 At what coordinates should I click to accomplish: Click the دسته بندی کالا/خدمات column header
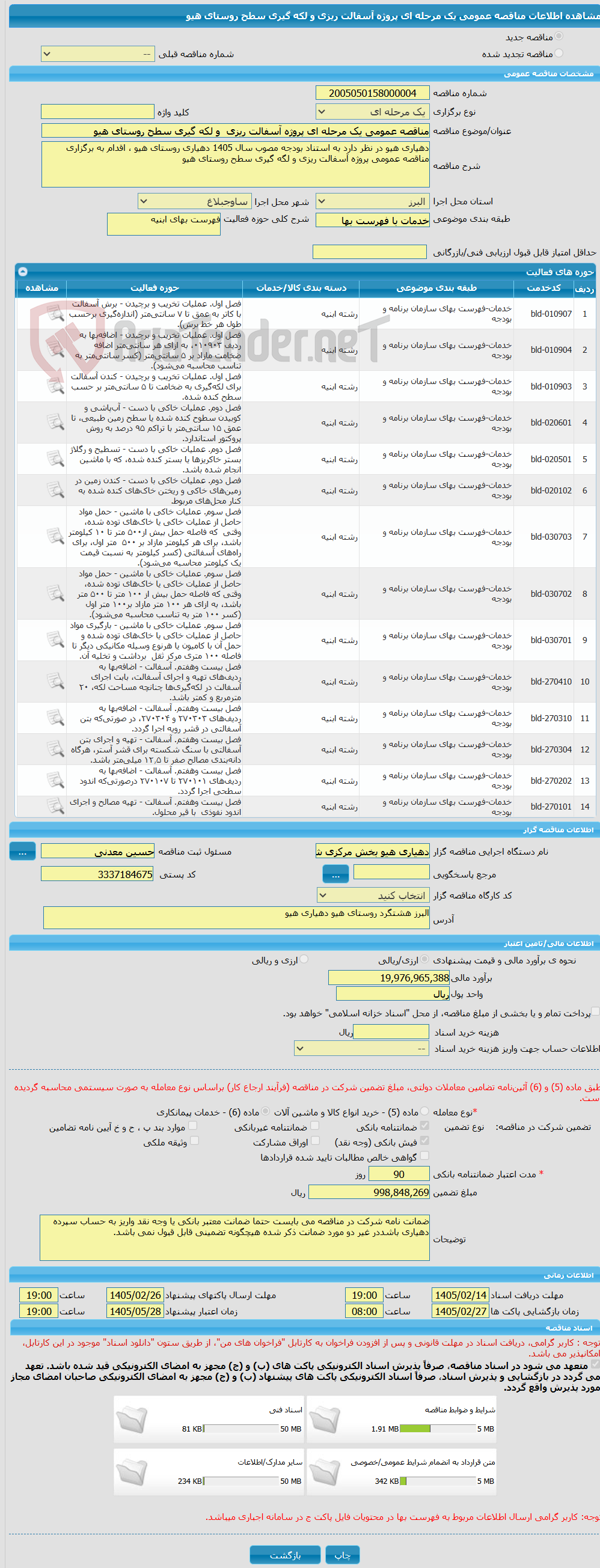click(x=301, y=288)
